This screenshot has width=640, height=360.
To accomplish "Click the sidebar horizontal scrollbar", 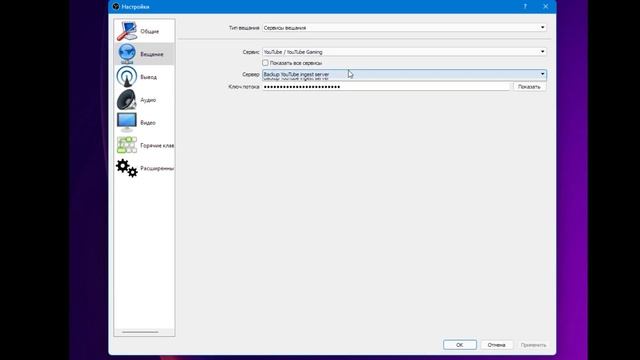I will pos(140,332).
